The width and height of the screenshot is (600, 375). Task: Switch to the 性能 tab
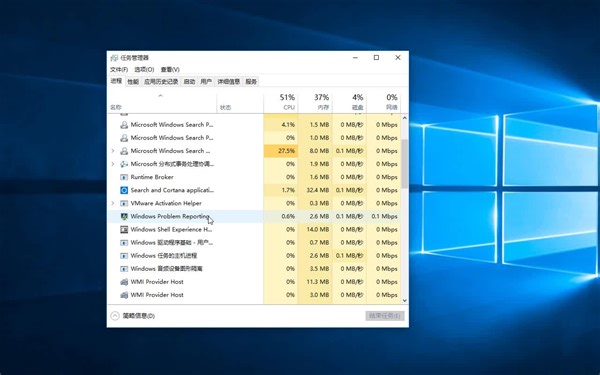133,82
